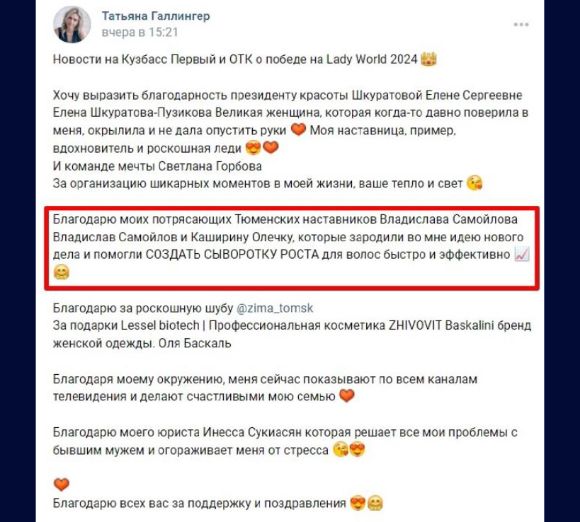The width and height of the screenshot is (580, 522).
Task: Click the heart-eyes emoji after поздравления
Action: (x=357, y=503)
